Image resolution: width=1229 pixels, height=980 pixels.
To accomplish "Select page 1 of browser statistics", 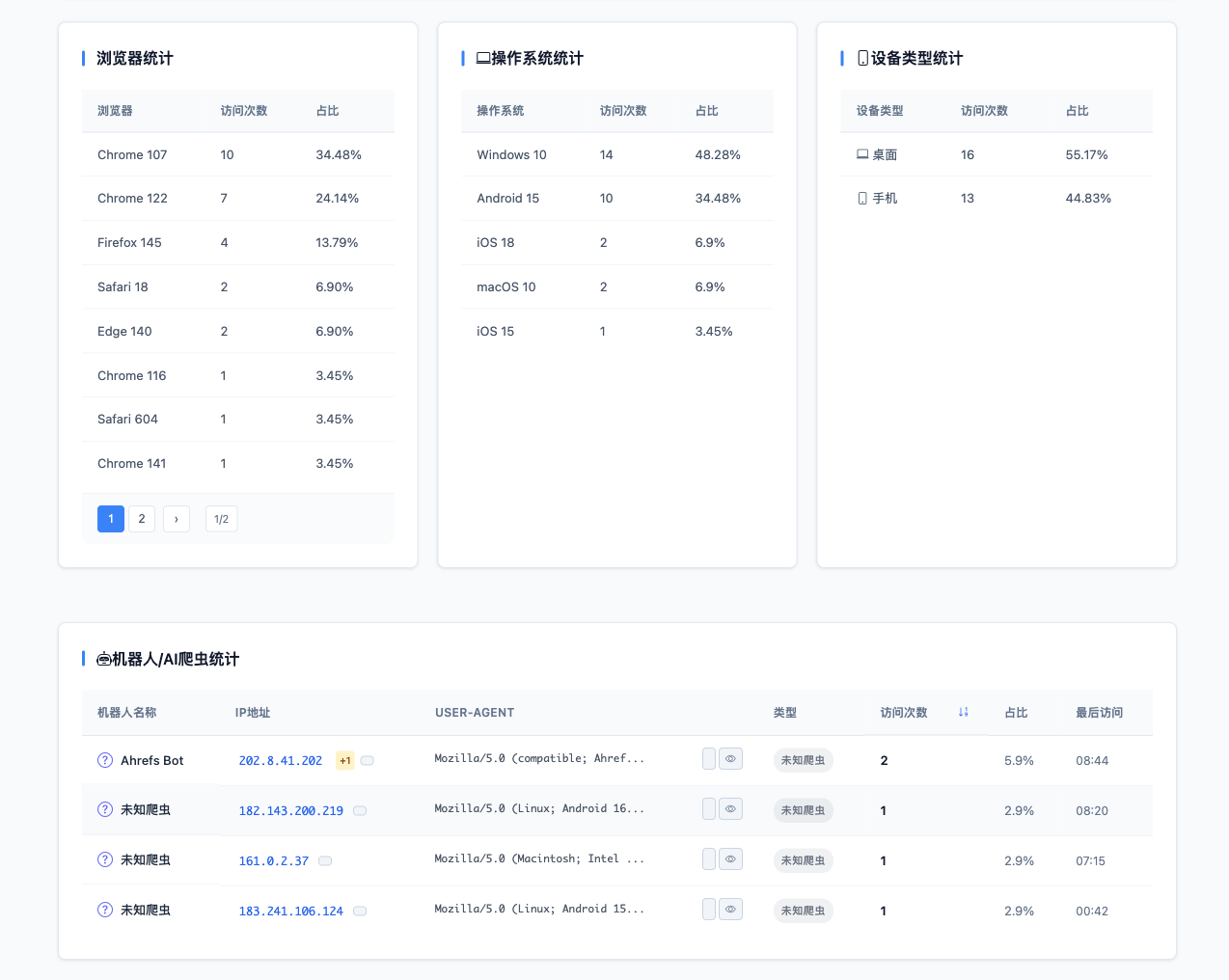I will coord(111,519).
